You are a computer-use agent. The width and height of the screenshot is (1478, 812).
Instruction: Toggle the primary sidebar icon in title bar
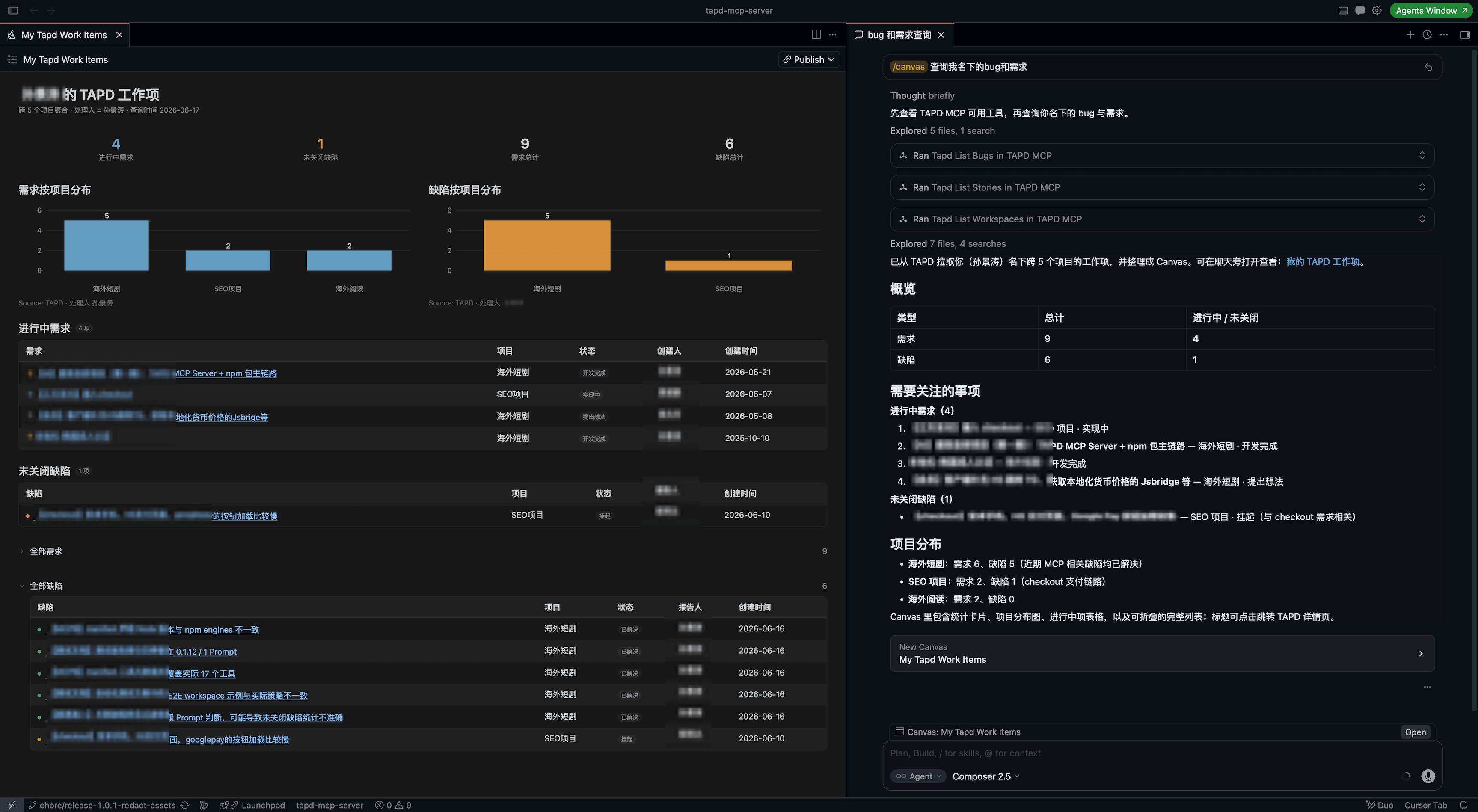(12, 10)
